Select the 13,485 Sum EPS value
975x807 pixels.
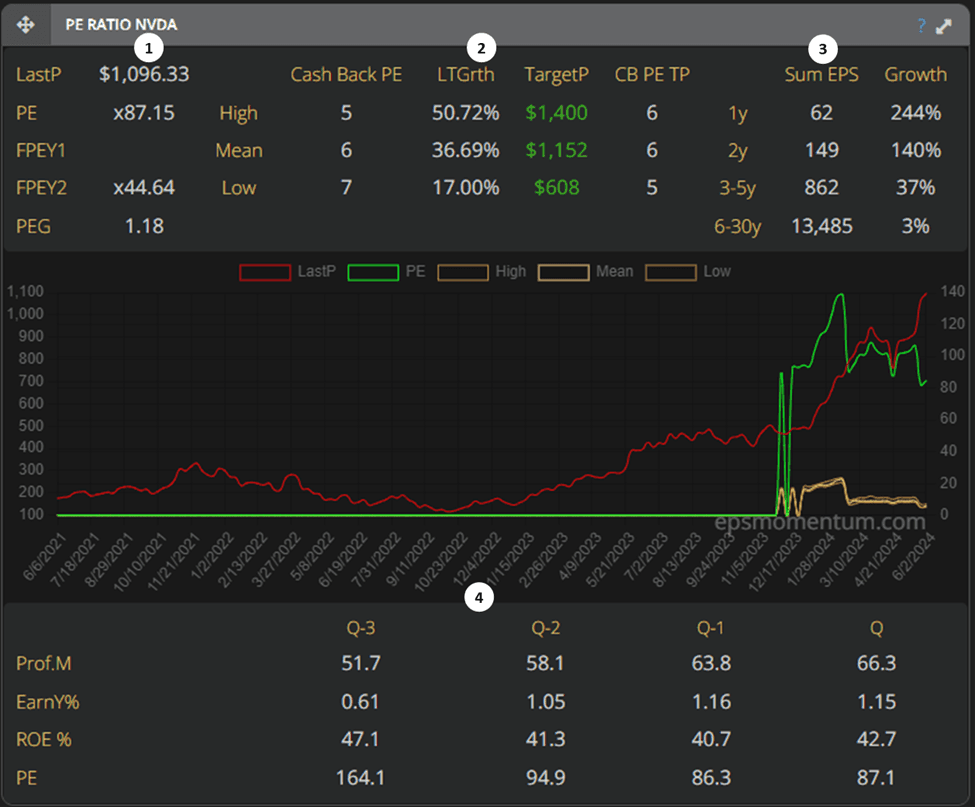point(821,226)
